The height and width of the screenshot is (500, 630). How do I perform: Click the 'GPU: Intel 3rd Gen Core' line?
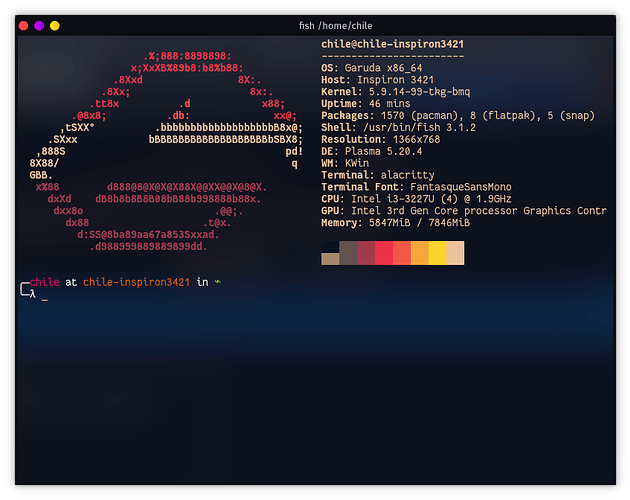[x=464, y=211]
